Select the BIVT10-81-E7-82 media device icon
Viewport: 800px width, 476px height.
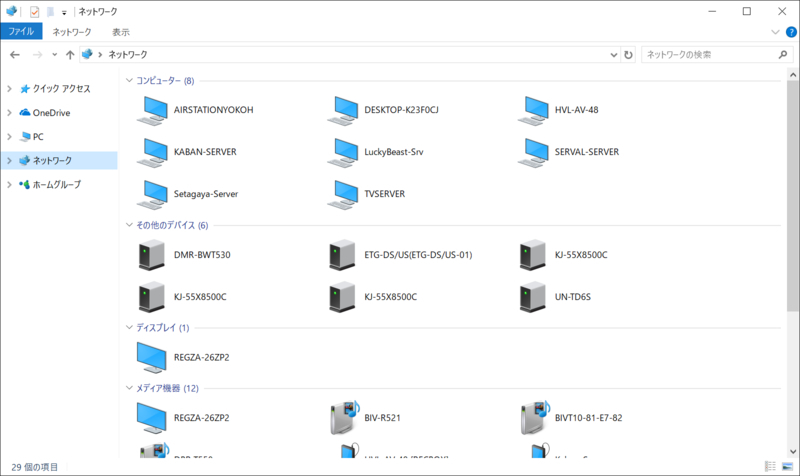pyautogui.click(x=535, y=417)
